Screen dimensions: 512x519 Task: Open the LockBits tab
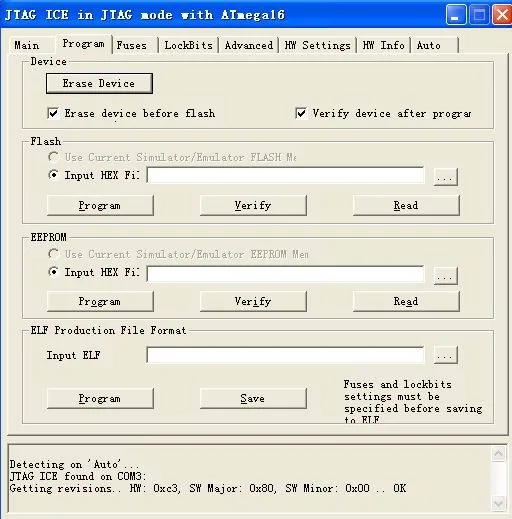[x=188, y=45]
